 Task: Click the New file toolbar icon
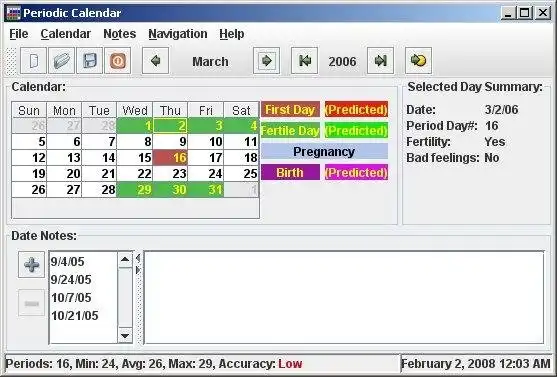pyautogui.click(x=33, y=61)
